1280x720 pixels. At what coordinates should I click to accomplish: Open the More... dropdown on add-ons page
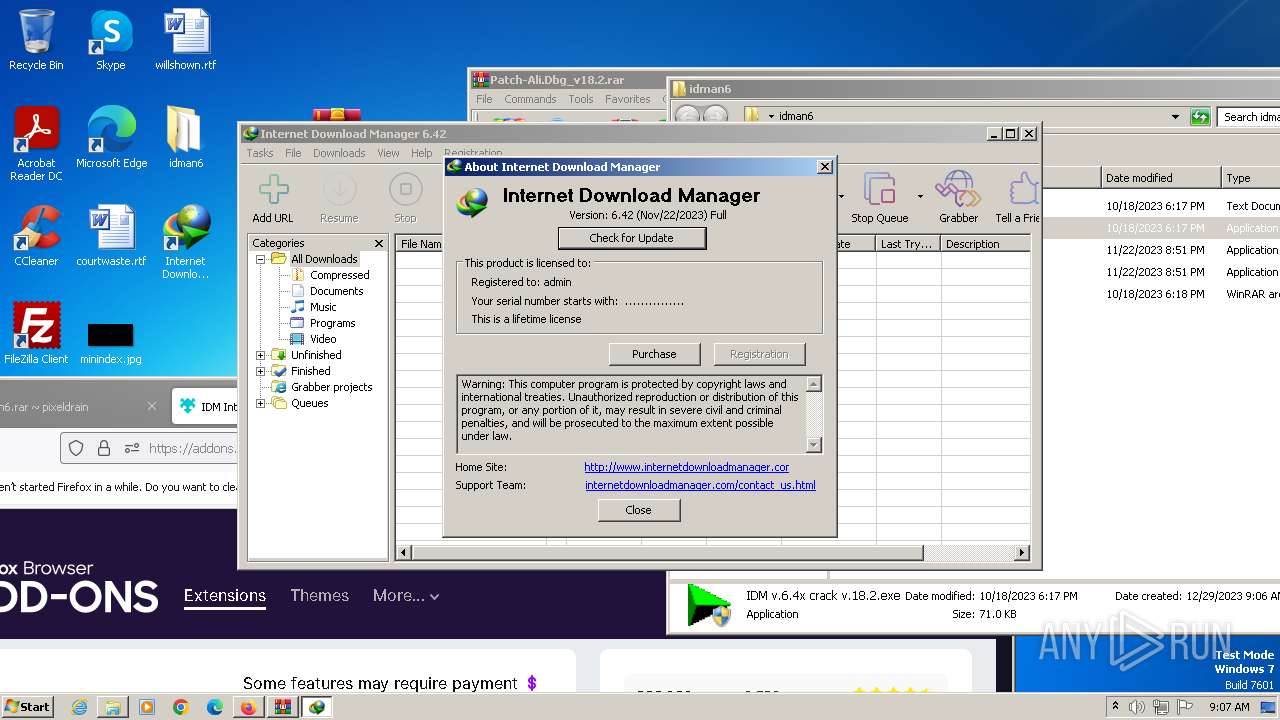(406, 595)
